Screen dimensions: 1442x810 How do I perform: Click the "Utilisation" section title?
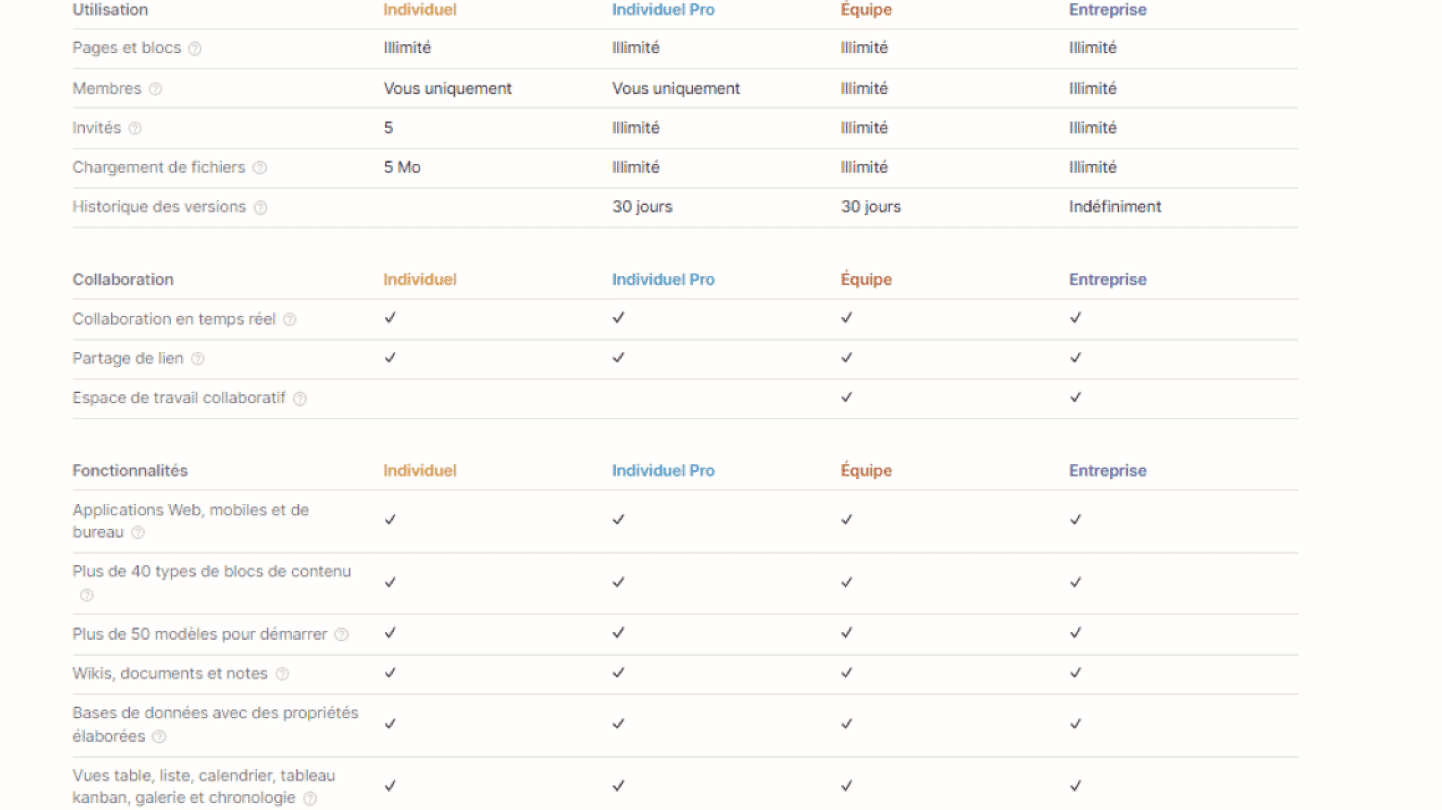[x=110, y=10]
